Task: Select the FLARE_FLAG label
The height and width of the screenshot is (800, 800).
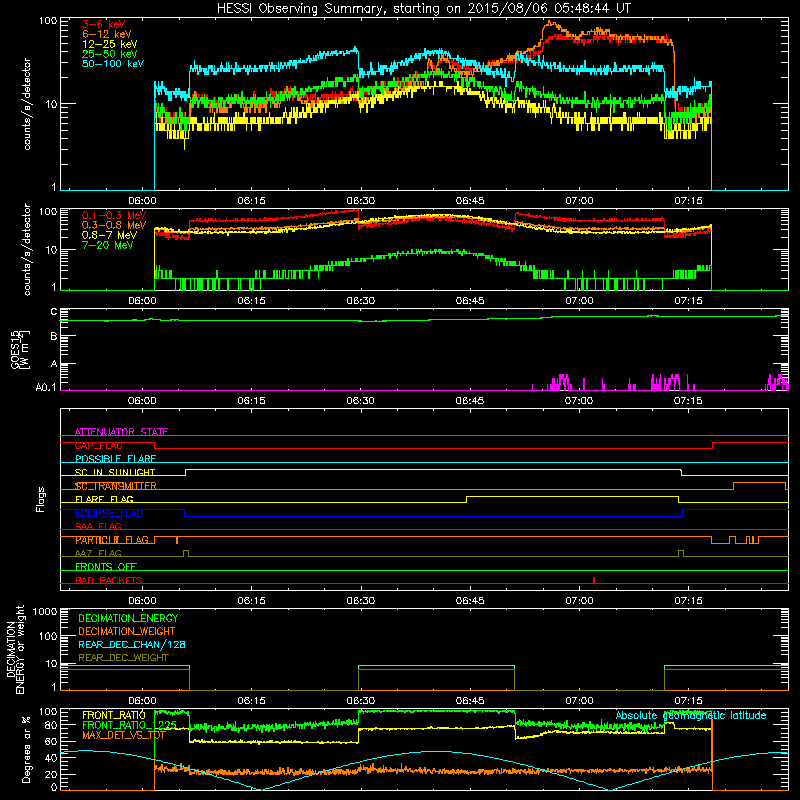Action: point(104,499)
